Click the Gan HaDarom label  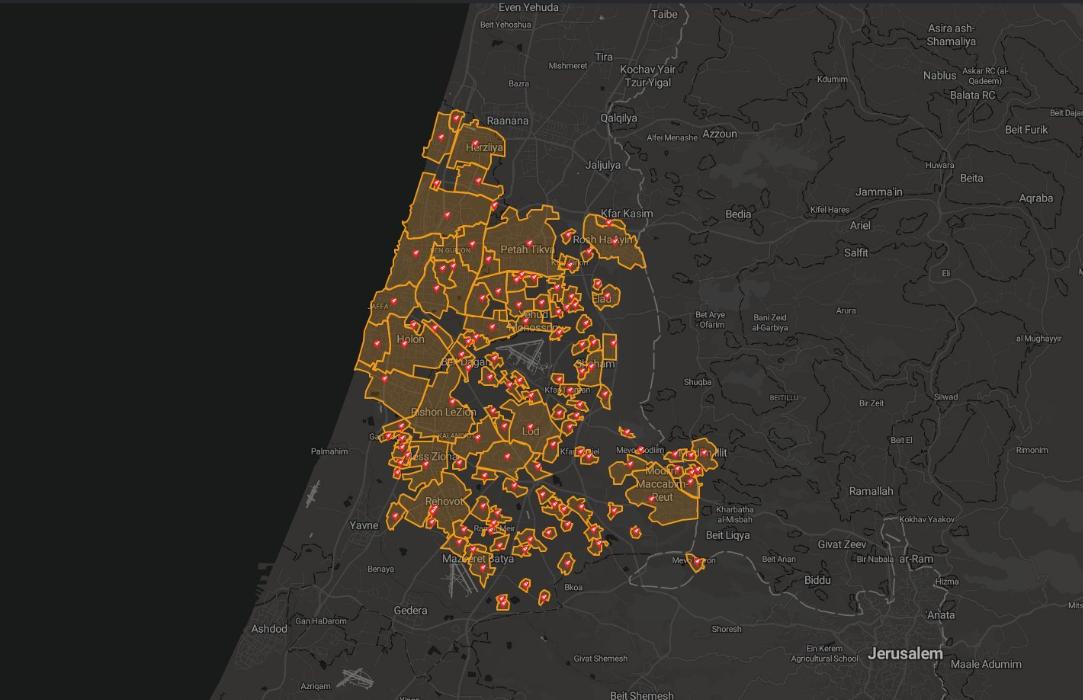(321, 621)
